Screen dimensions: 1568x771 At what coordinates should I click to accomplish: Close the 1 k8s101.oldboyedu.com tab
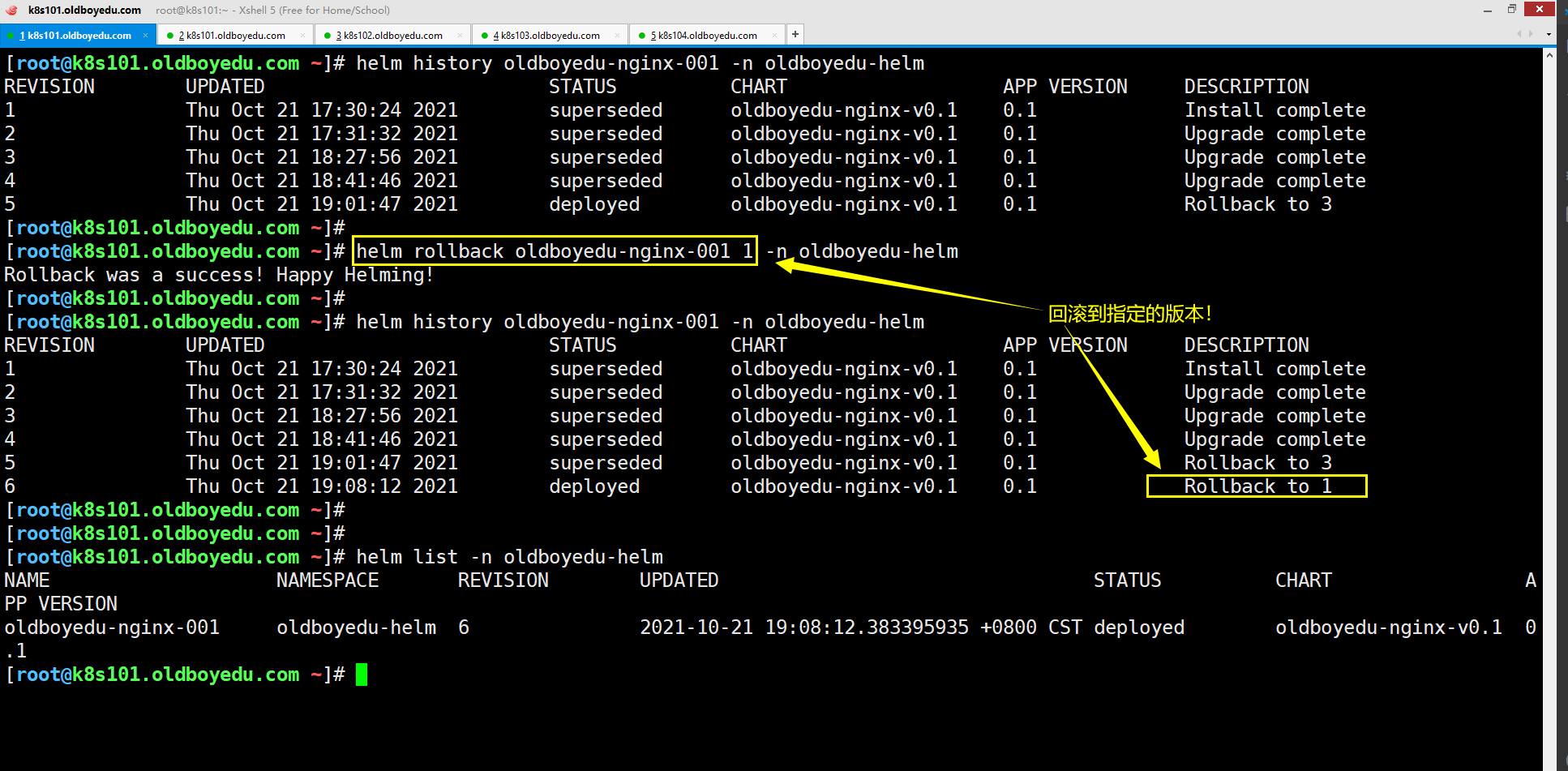coord(146,36)
